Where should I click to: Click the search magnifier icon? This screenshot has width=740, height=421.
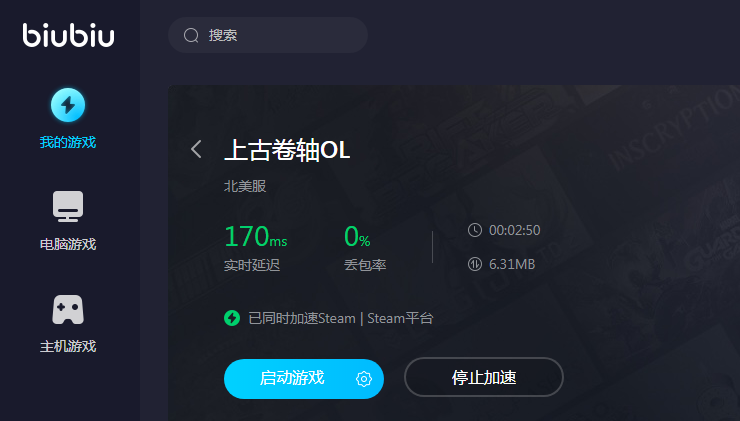click(191, 35)
